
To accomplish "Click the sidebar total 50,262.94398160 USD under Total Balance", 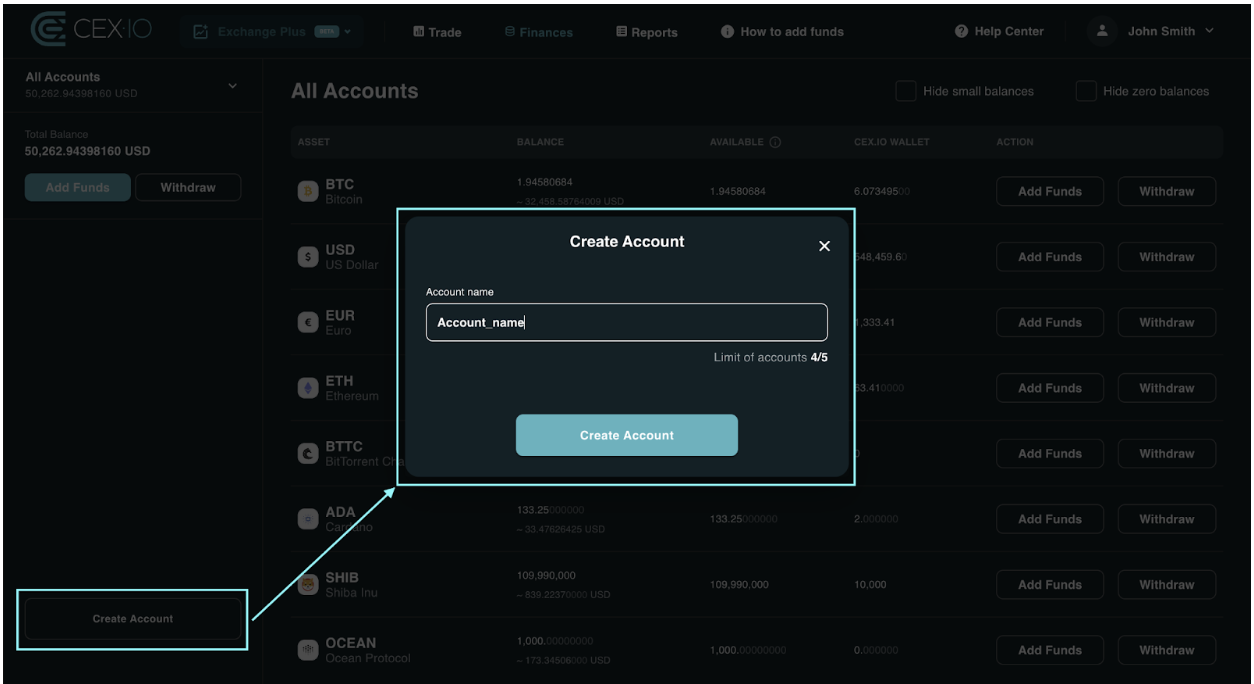I will pyautogui.click(x=87, y=152).
